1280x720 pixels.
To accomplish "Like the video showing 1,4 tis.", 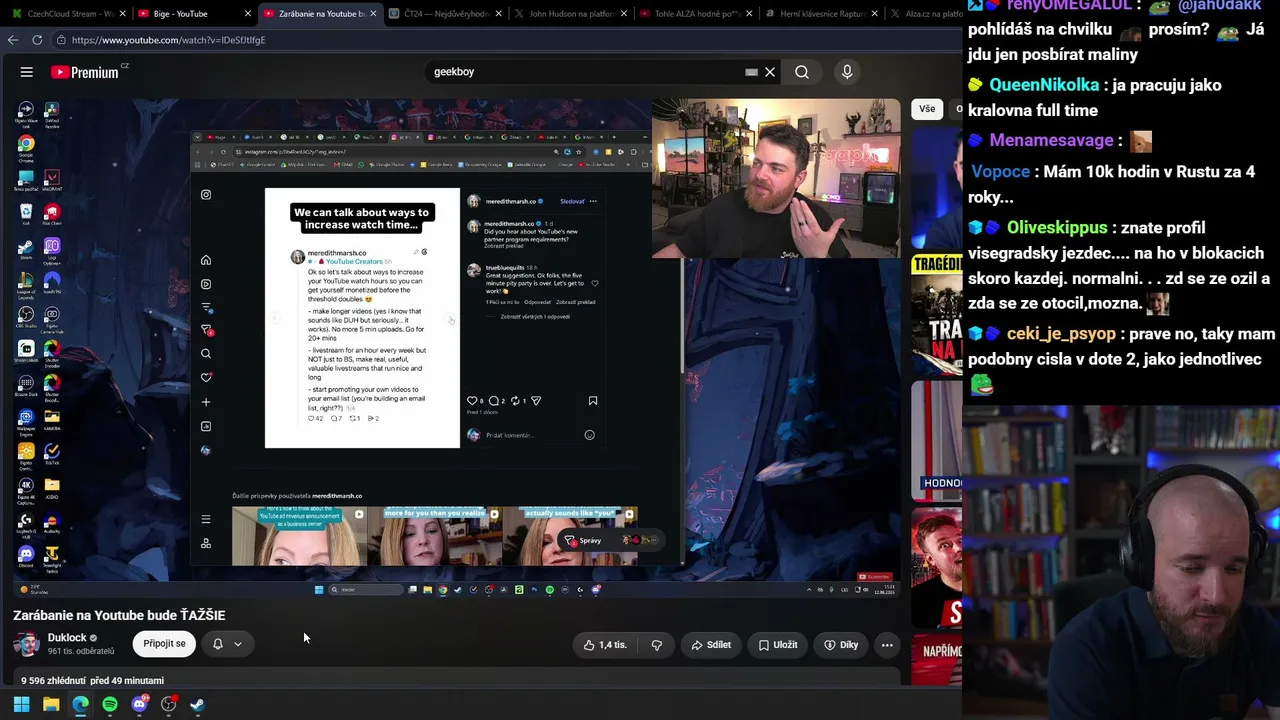I will click(605, 645).
